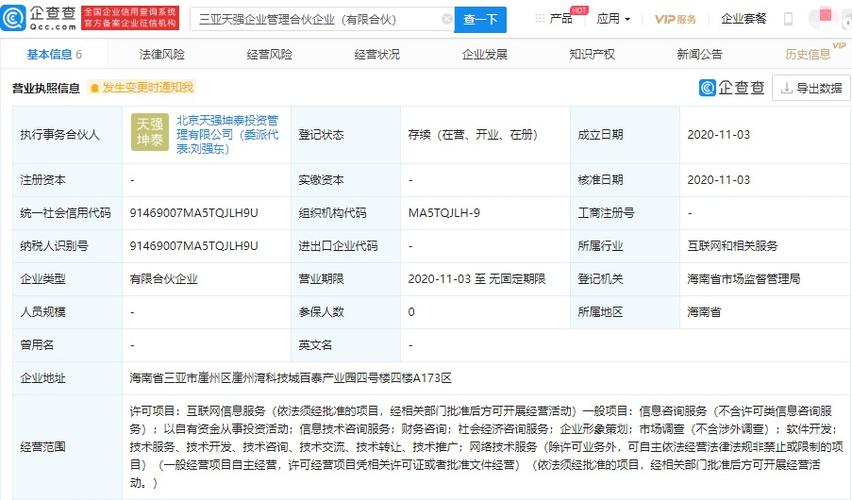Click the 天强坤泰 company logo thumbnail

[150, 132]
